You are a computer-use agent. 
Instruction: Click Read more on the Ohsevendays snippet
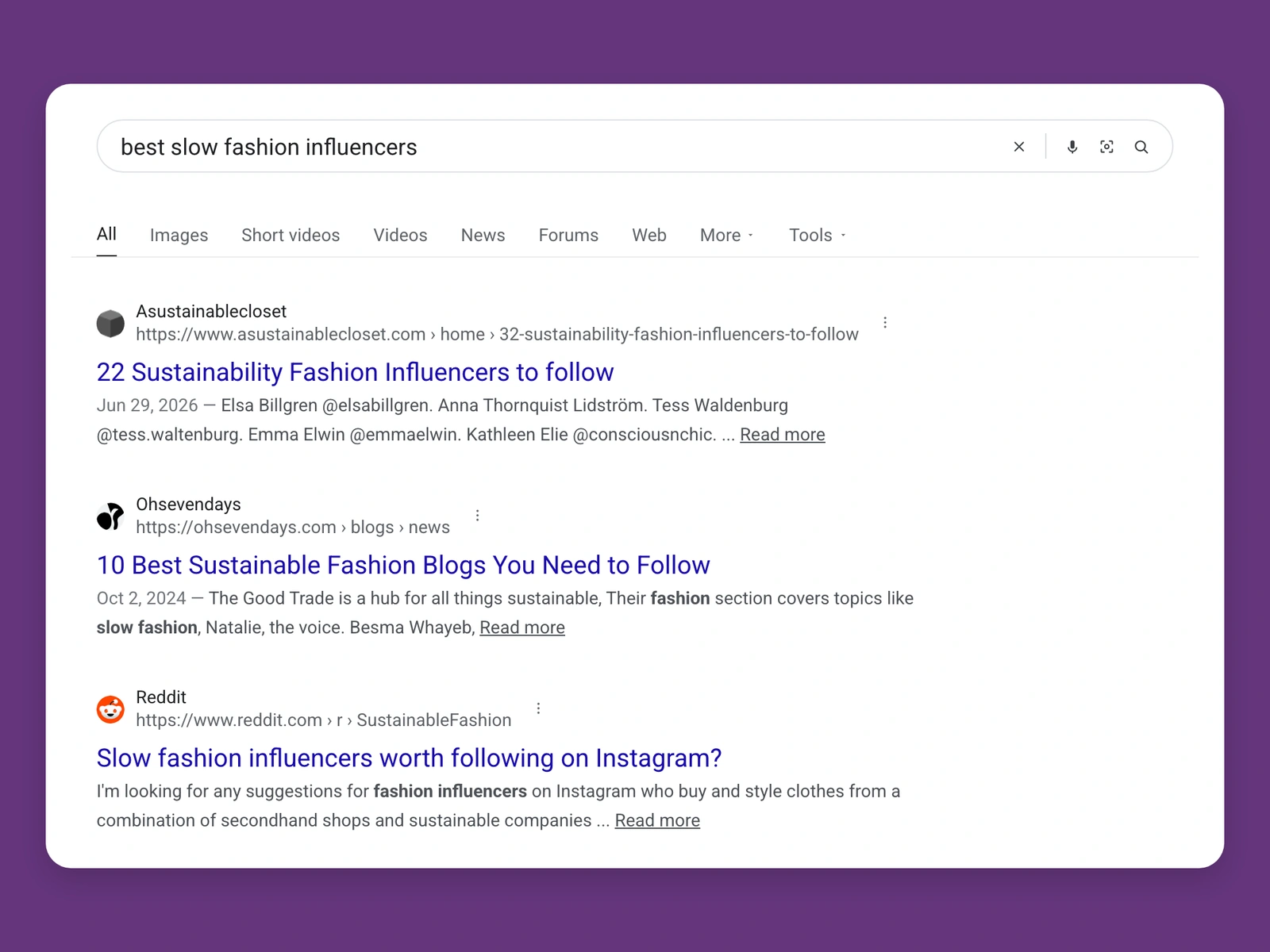coord(521,628)
